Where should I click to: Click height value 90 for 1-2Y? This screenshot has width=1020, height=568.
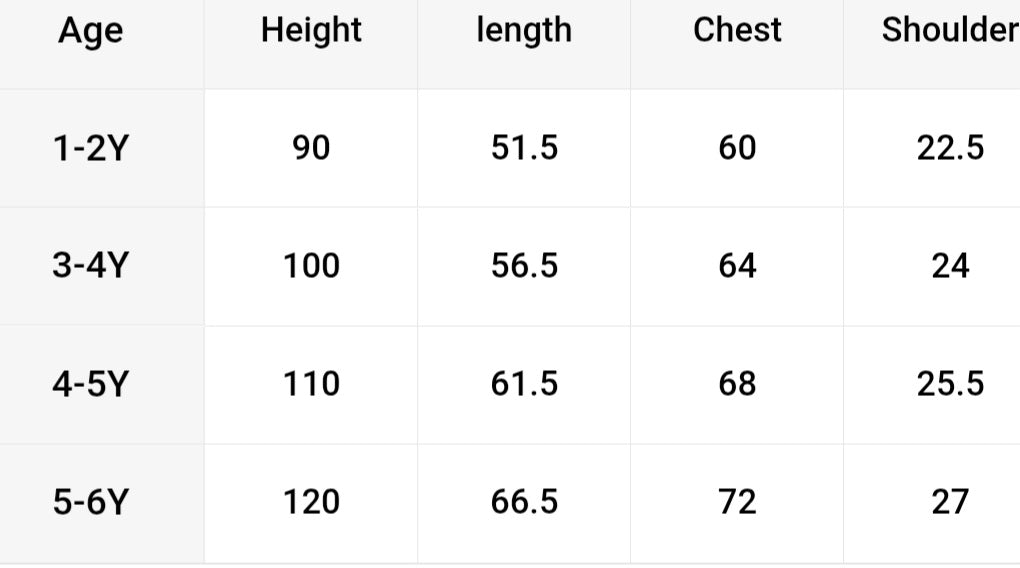311,148
